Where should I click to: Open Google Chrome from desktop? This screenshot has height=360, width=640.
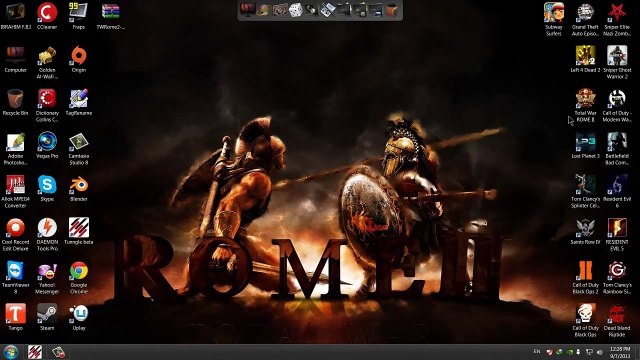tap(79, 278)
